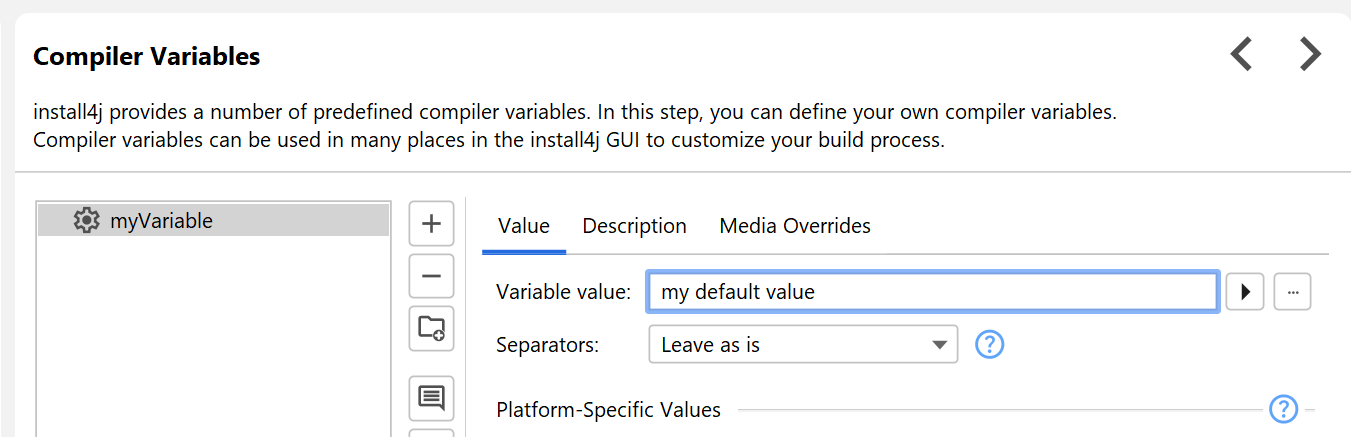This screenshot has width=1351, height=437.
Task: Switch to the Value tab
Action: coord(524,226)
